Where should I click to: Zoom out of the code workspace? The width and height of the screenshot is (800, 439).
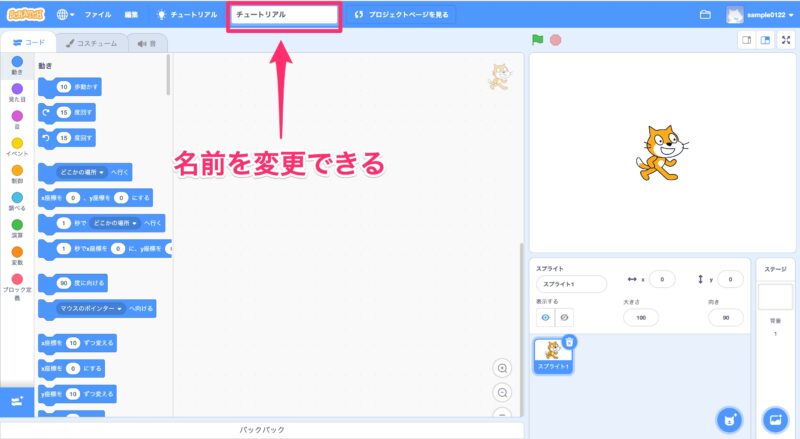point(503,392)
